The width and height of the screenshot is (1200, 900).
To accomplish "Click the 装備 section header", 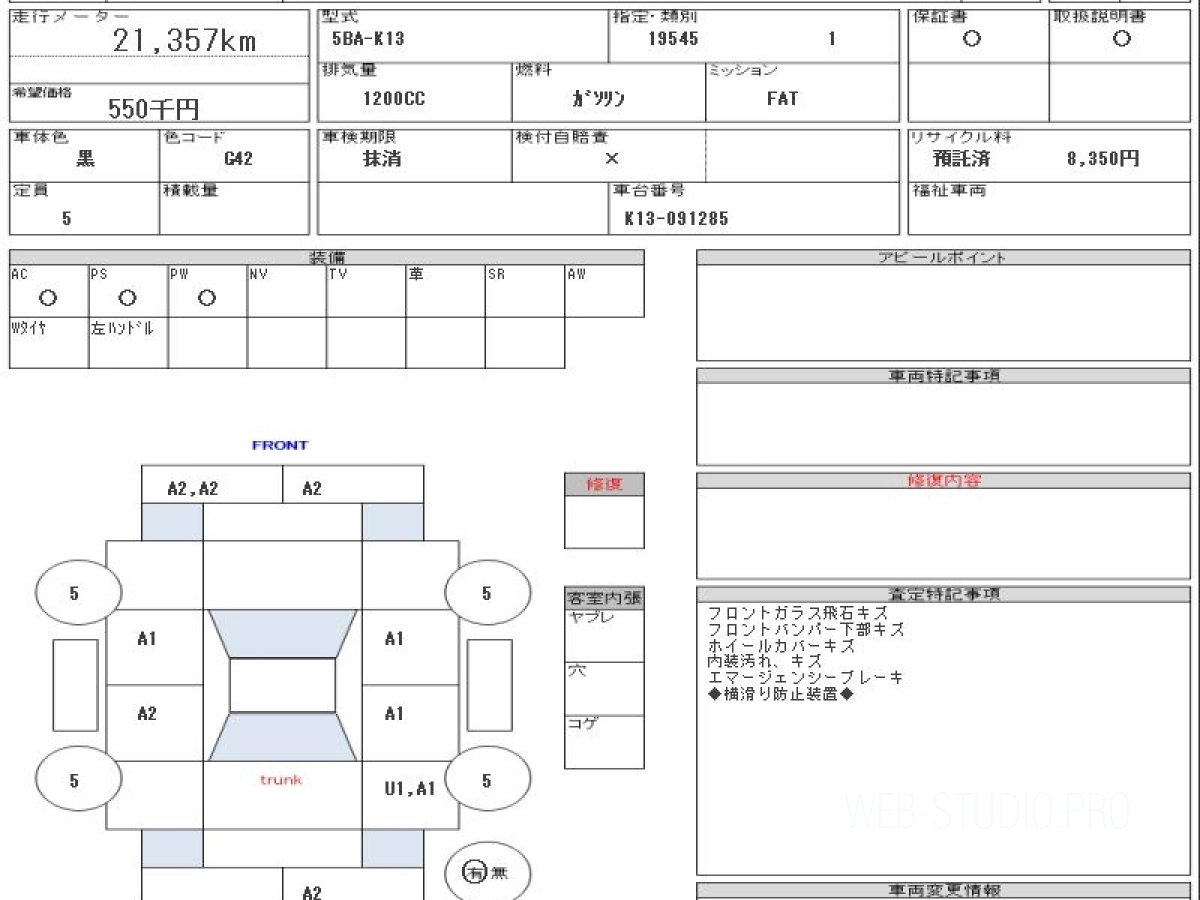I will tap(327, 258).
